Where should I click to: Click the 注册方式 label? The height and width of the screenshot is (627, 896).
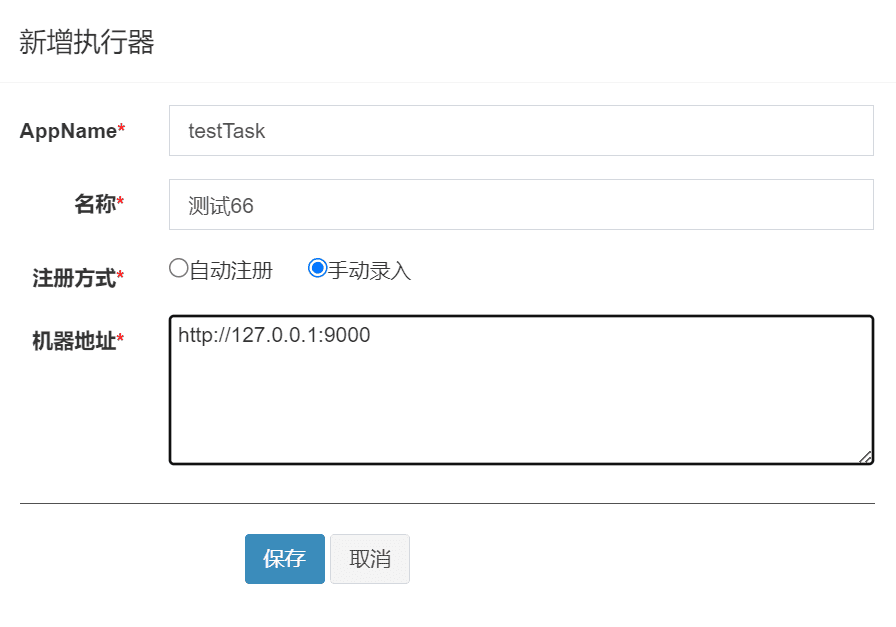(73, 278)
